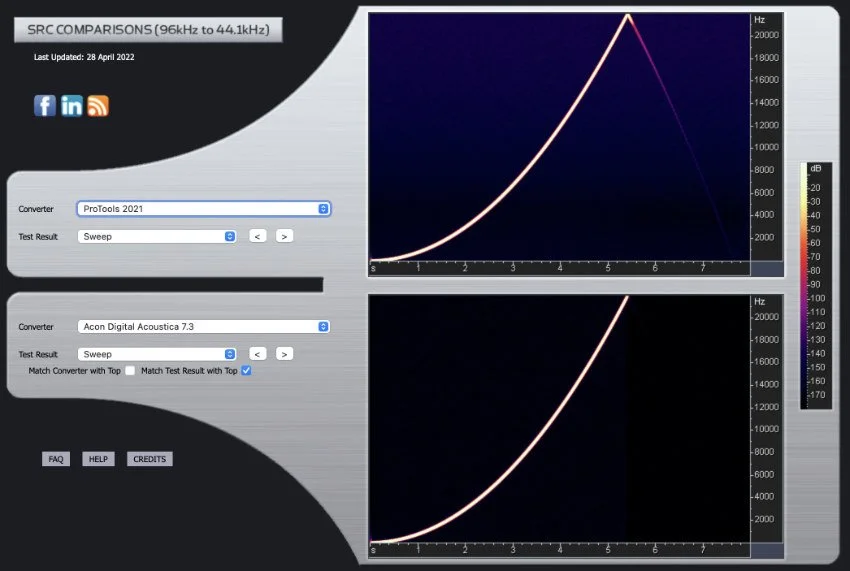Open the CREDITS page
850x571 pixels.
tap(150, 459)
